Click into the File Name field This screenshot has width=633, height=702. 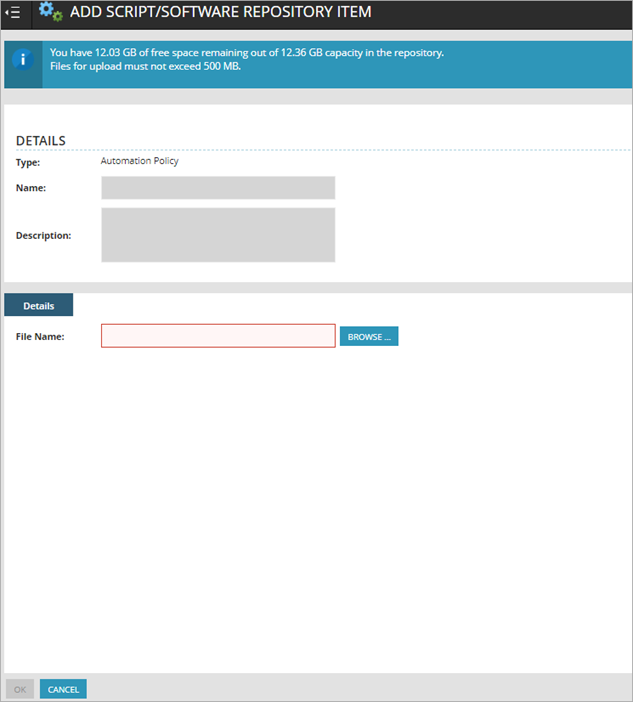(218, 336)
